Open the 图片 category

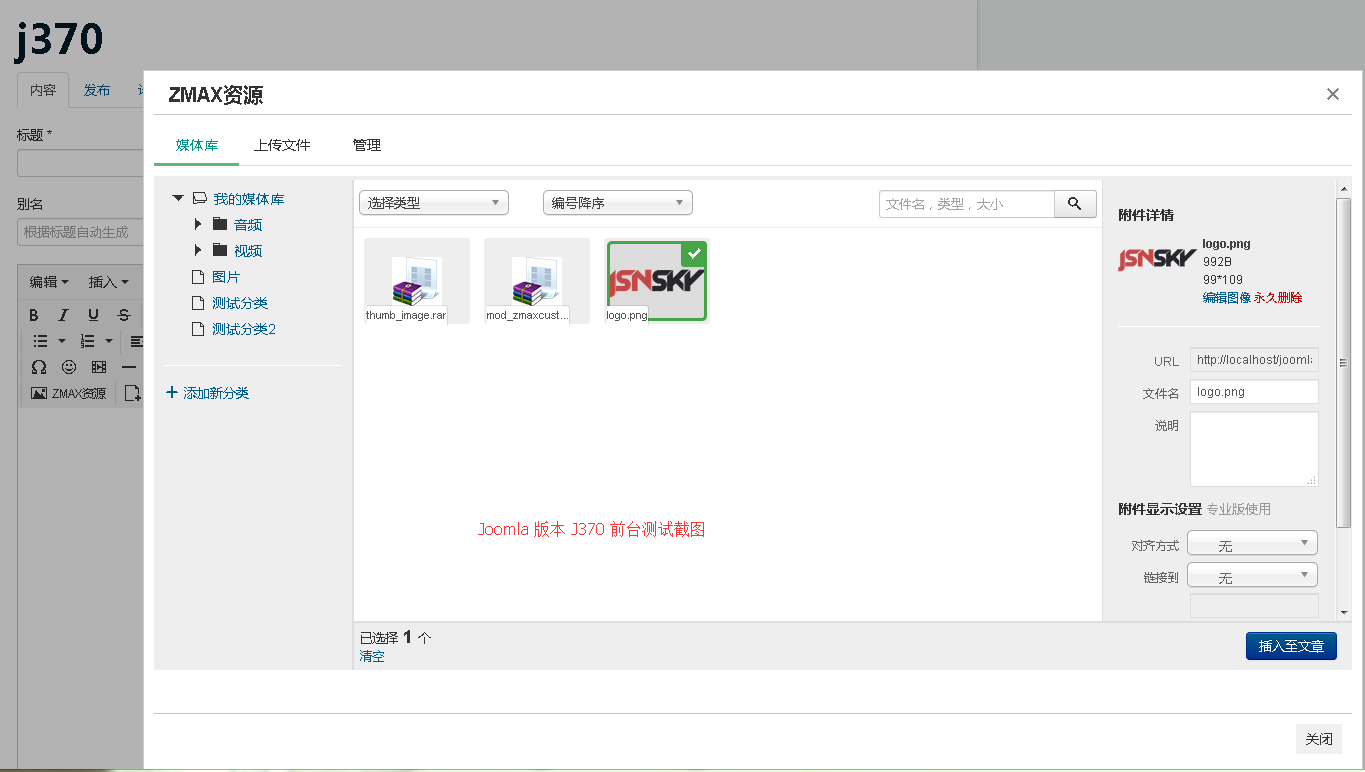click(226, 277)
